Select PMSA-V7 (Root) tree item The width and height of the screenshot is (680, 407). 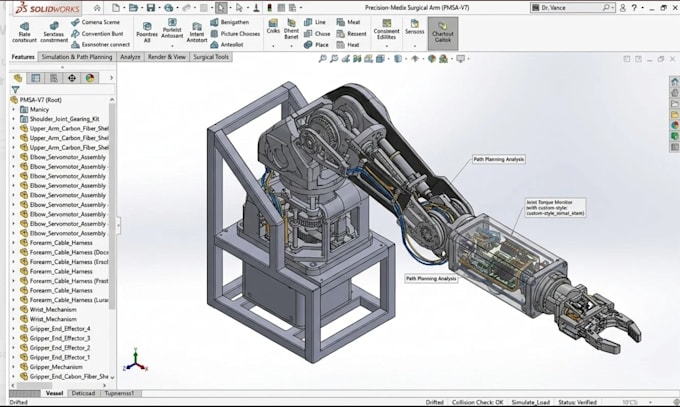click(40, 100)
